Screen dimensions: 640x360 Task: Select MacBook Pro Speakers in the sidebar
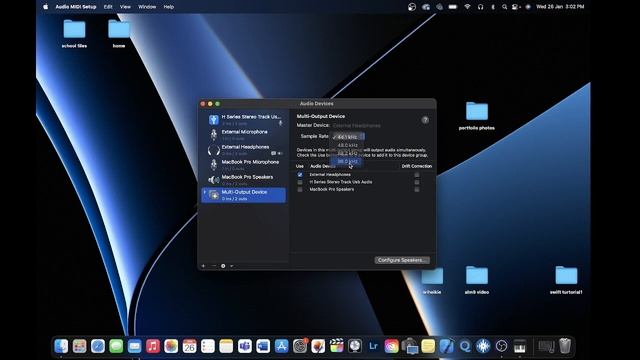[x=244, y=180]
